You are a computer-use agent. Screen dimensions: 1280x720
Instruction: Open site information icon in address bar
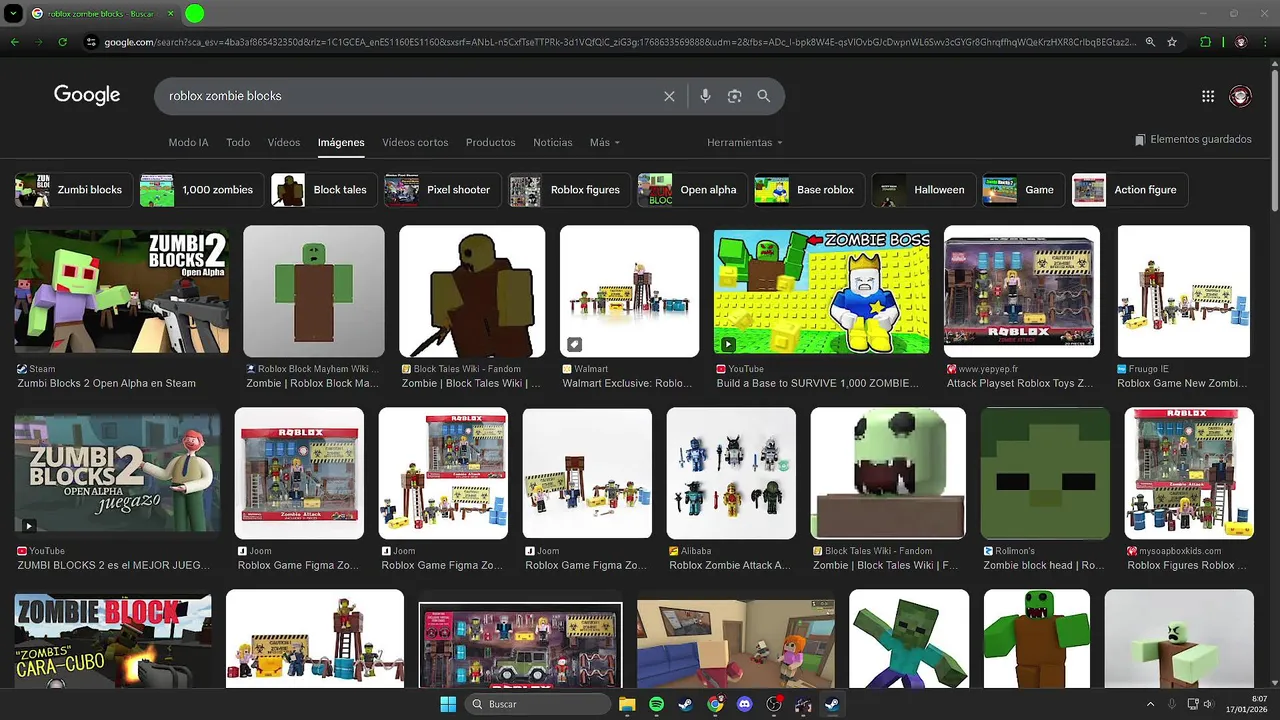91,42
